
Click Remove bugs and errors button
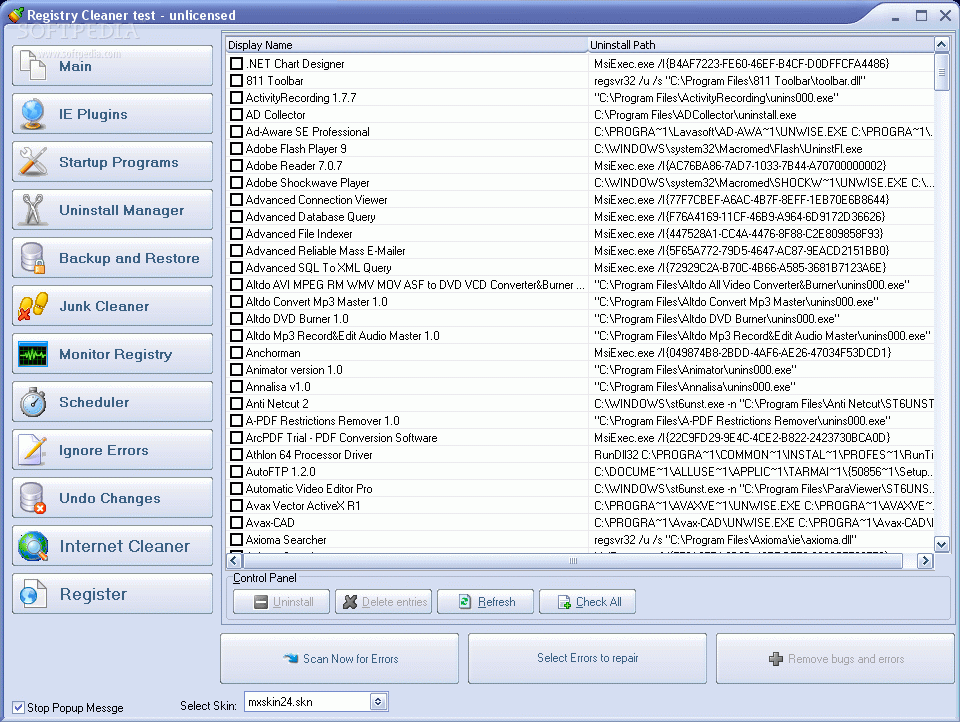click(835, 658)
